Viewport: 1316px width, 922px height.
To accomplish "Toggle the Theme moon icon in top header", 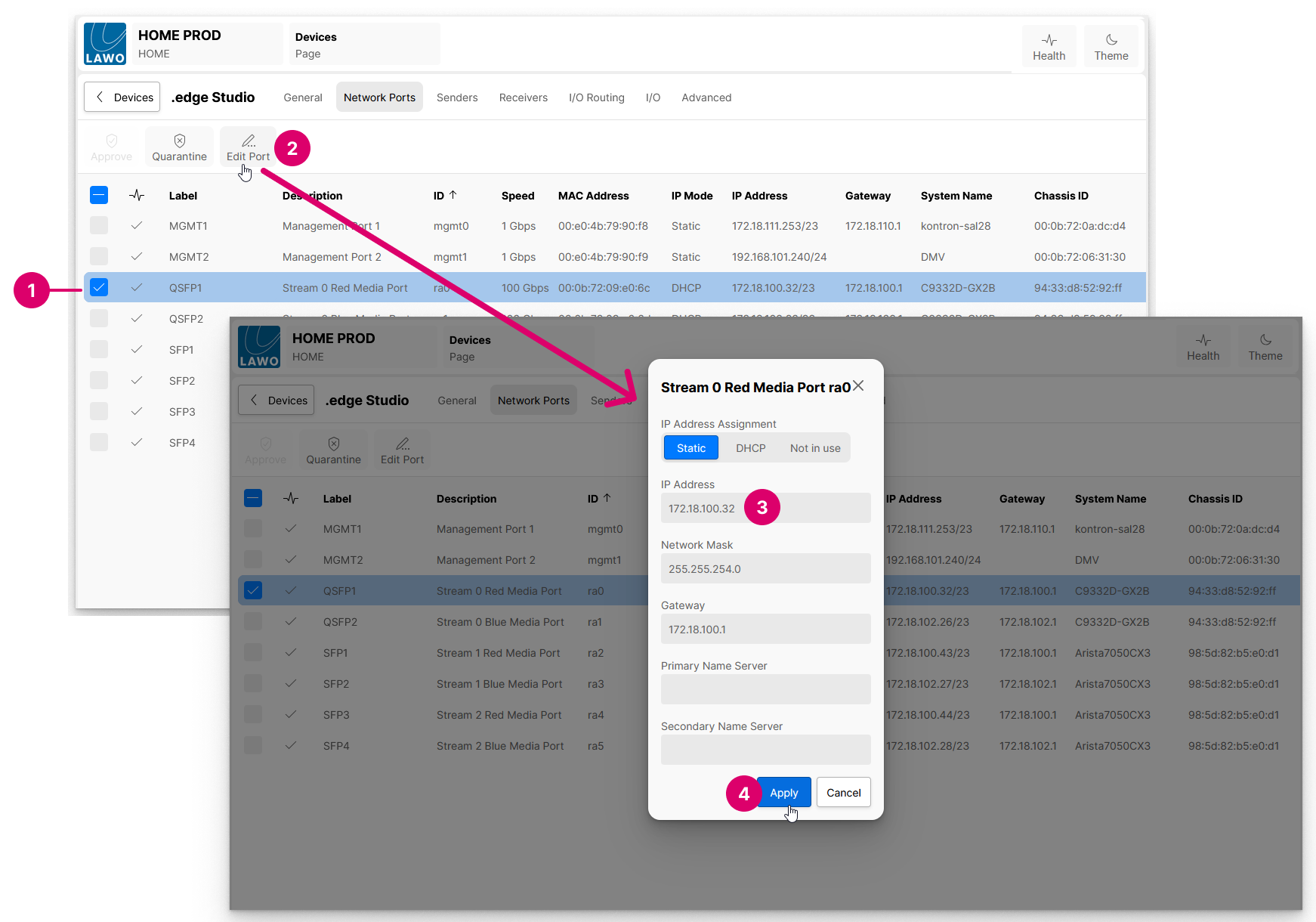I will (x=1111, y=40).
